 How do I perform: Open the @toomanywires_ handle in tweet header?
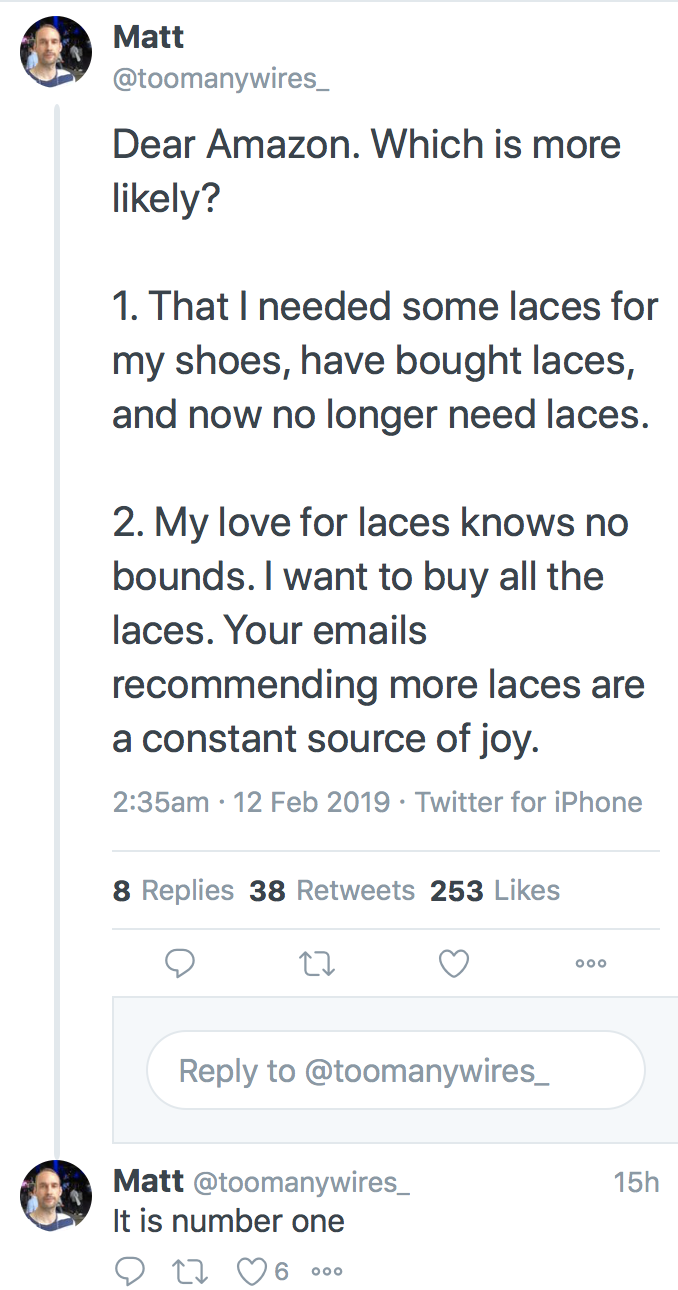click(221, 80)
